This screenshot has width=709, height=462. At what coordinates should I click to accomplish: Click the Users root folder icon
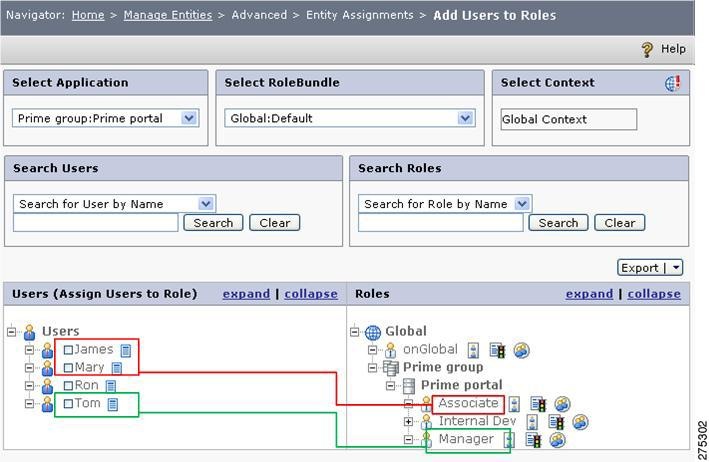point(30,332)
